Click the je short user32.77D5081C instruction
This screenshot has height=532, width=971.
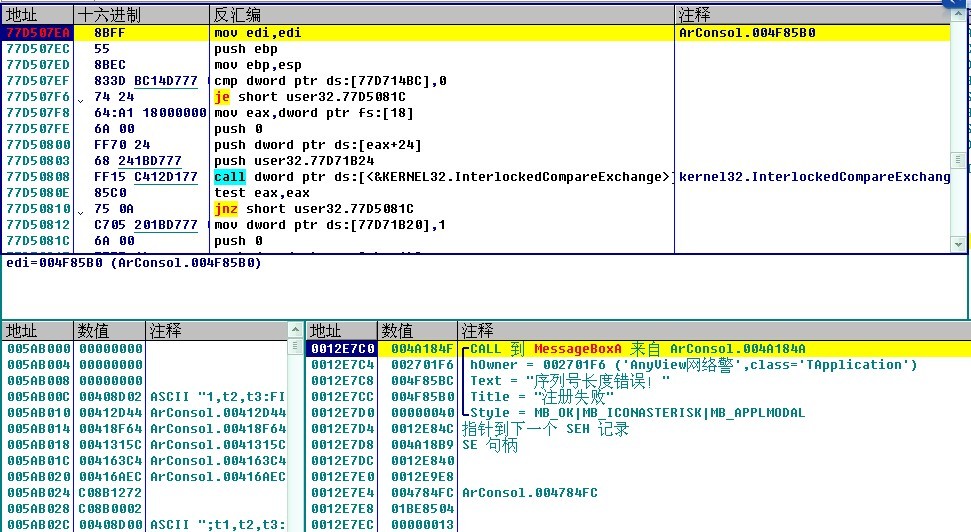(x=310, y=97)
